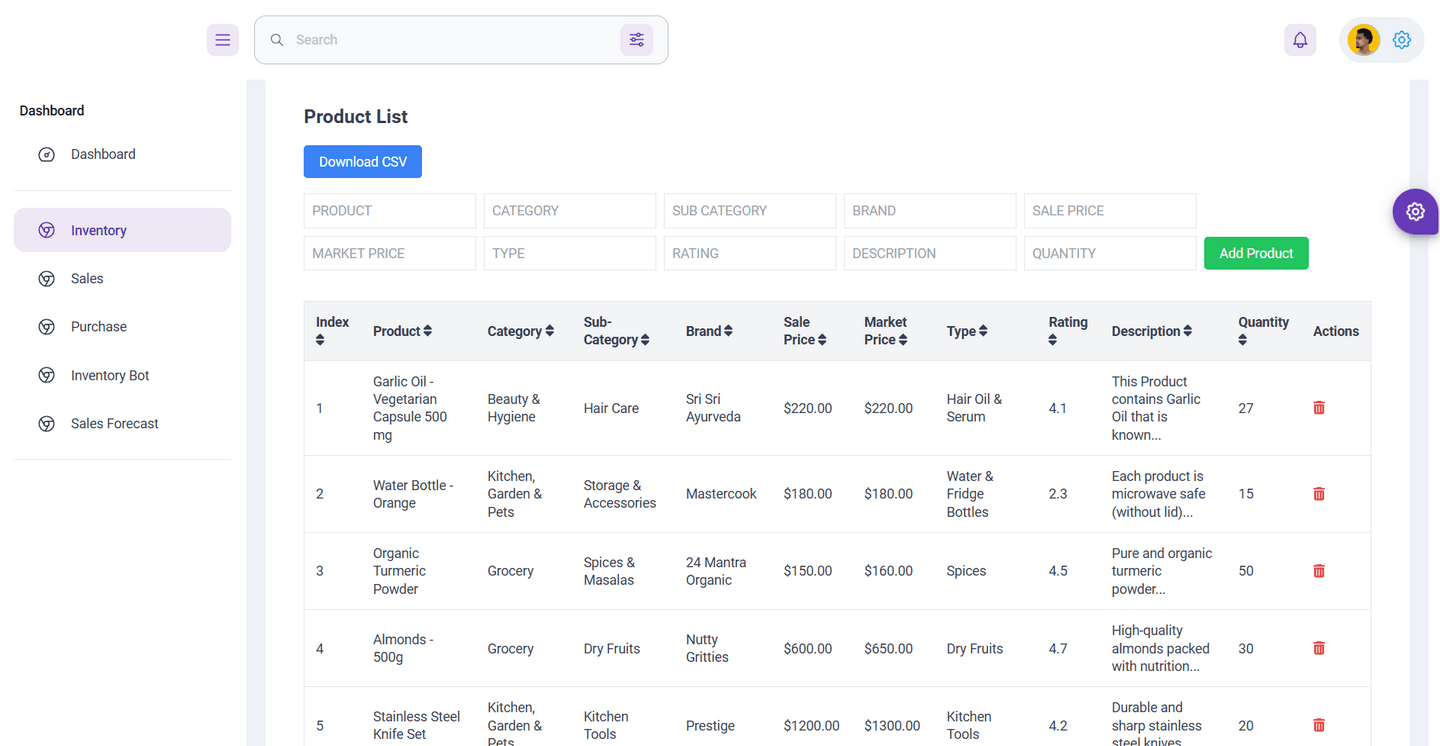Image resolution: width=1440 pixels, height=746 pixels.
Task: Open Inventory Bot page
Action: pyautogui.click(x=122, y=376)
